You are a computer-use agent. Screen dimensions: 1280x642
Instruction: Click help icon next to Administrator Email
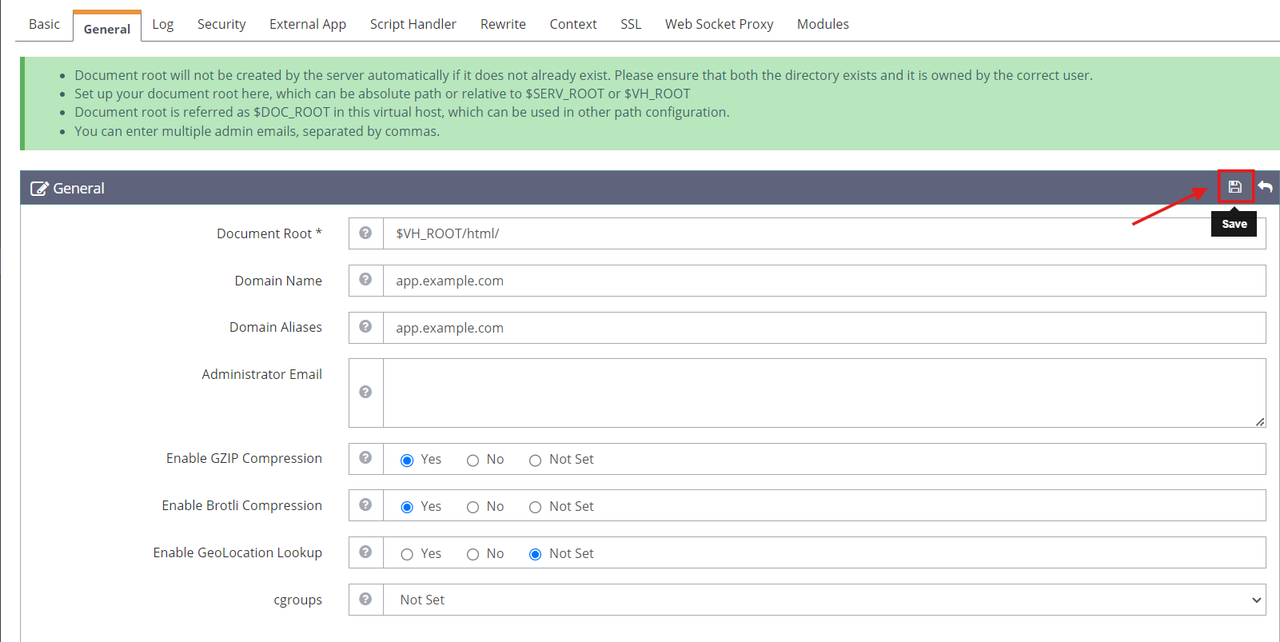click(366, 392)
